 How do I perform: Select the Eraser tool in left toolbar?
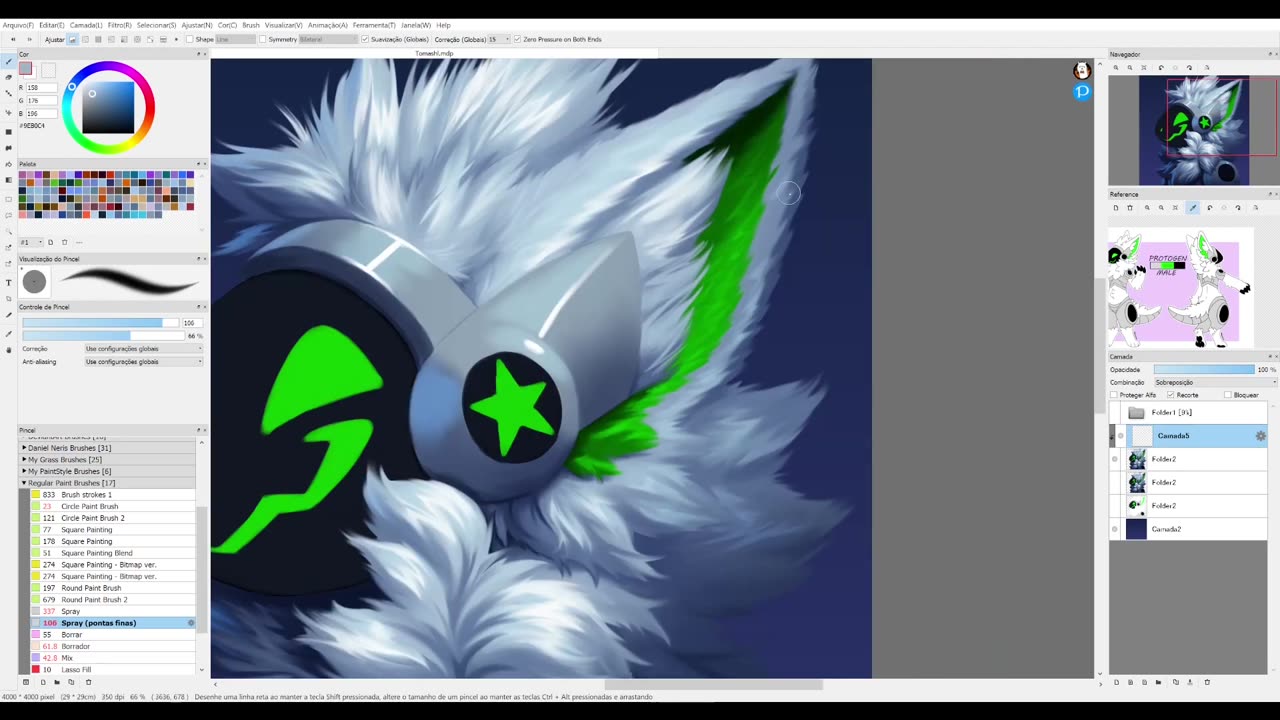click(x=9, y=77)
